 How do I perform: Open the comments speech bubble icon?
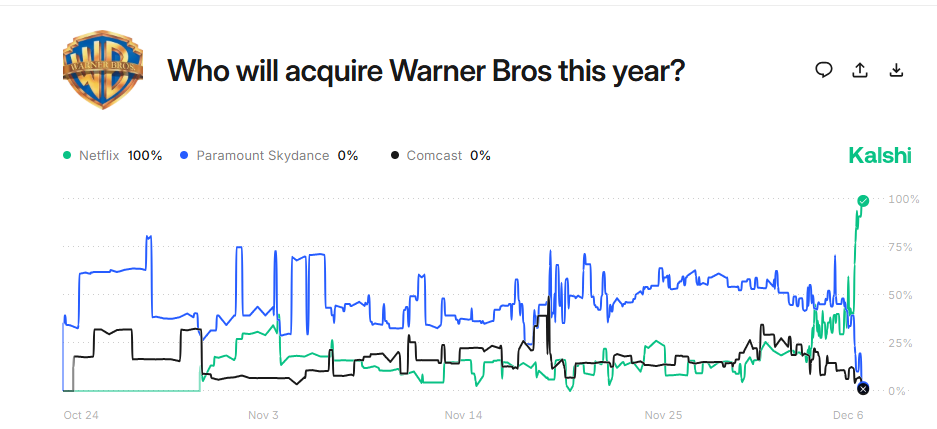tap(824, 70)
